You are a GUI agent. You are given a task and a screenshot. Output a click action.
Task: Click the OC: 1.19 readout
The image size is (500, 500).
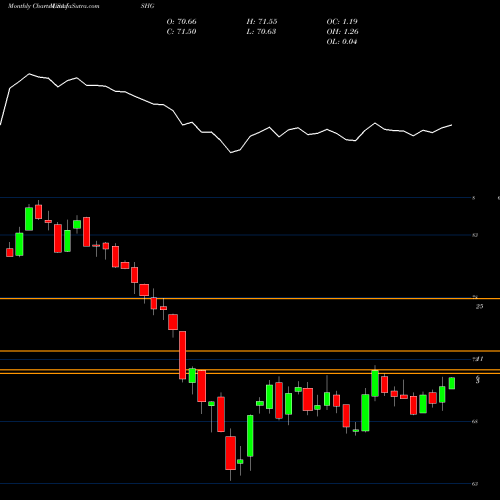tap(342, 22)
